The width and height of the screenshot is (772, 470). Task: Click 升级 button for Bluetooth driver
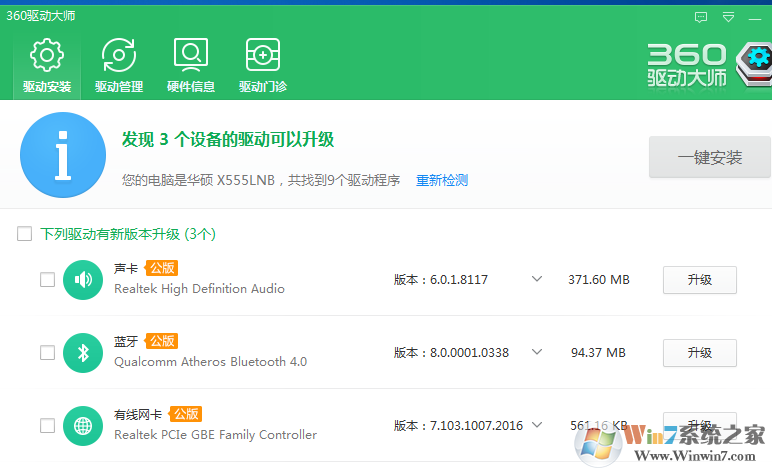pyautogui.click(x=699, y=352)
